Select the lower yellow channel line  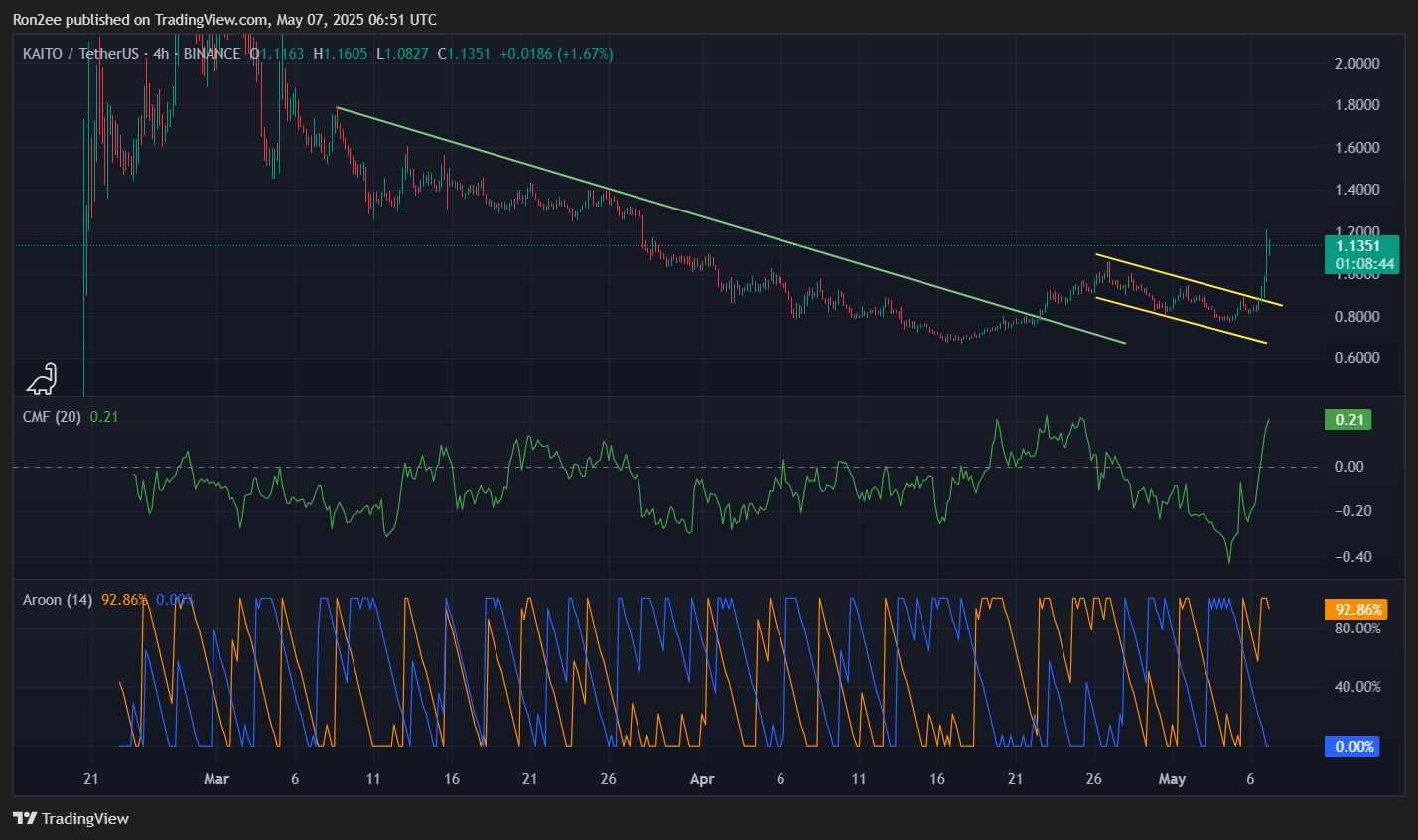pos(1182,321)
